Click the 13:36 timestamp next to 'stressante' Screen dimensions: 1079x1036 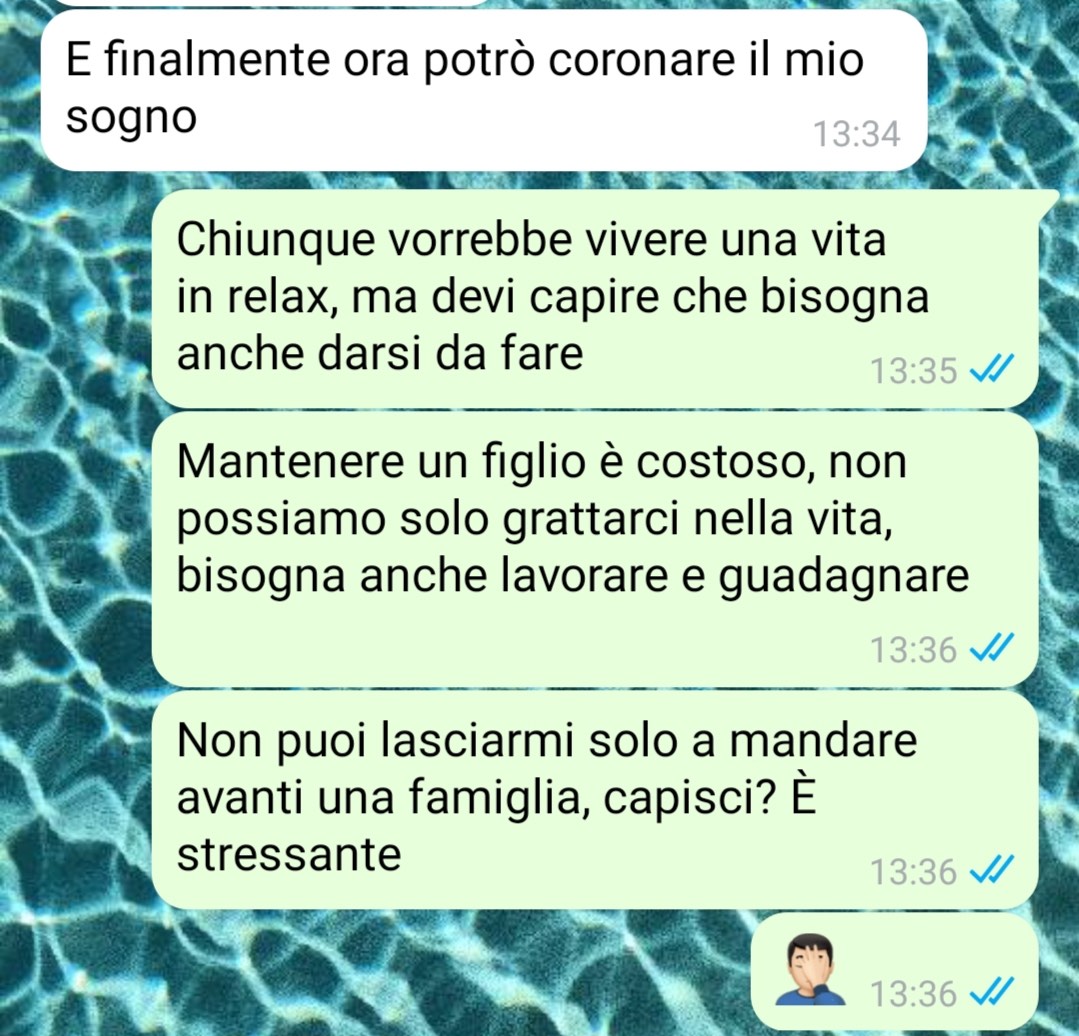point(914,871)
